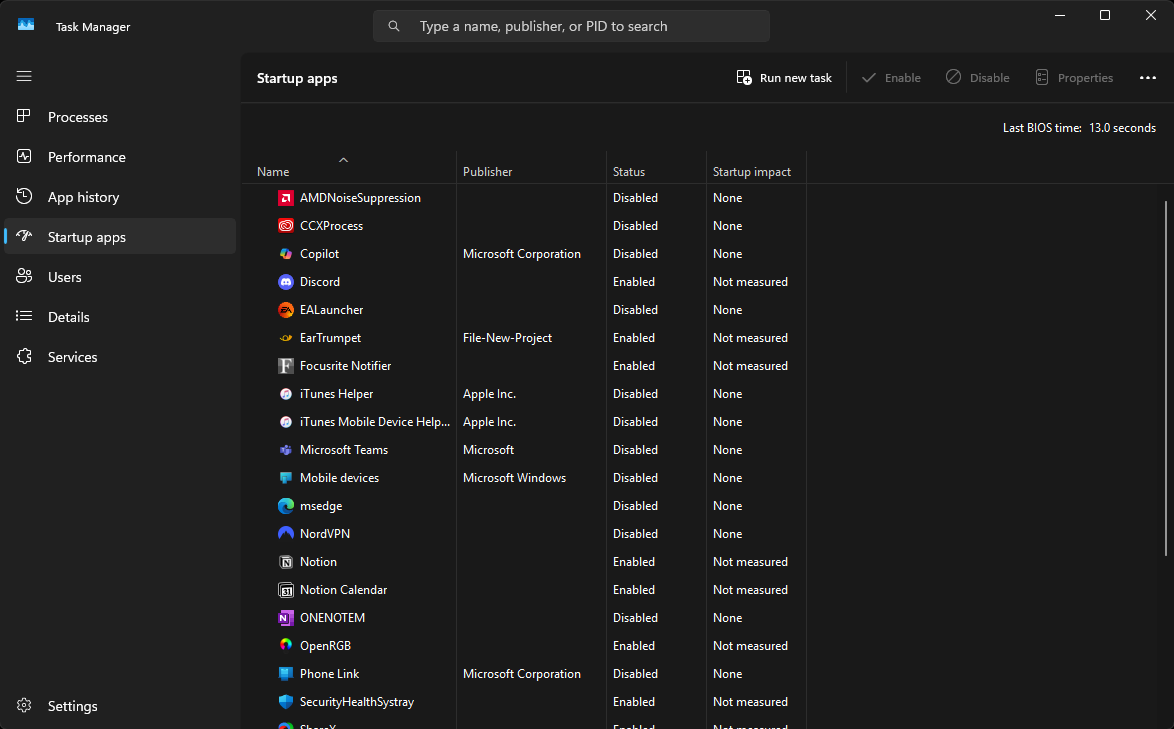Open the more options ellipsis menu

pyautogui.click(x=1148, y=78)
